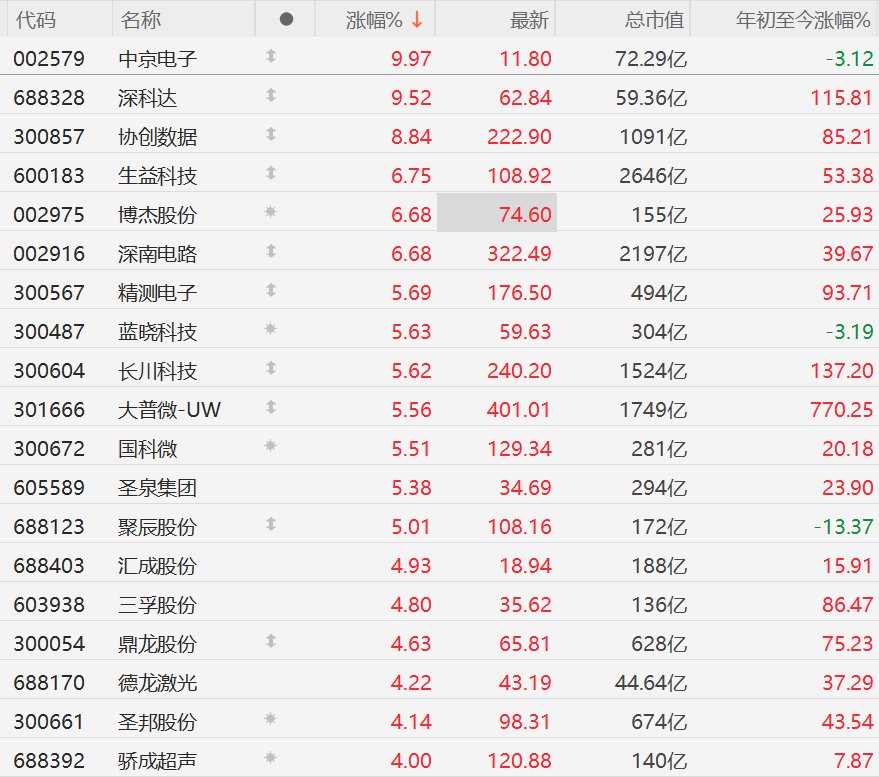Image resolution: width=879 pixels, height=777 pixels.
Task: Select stock name 博杰股份
Action: click(158, 215)
